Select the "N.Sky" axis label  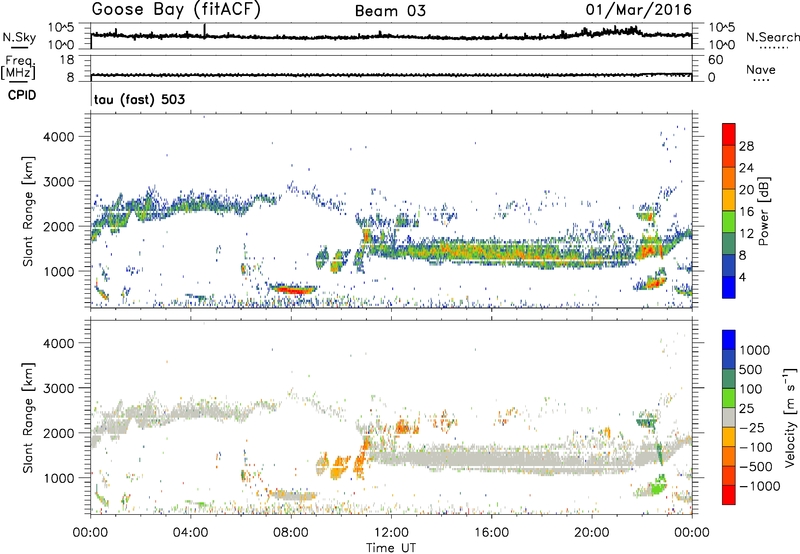pos(19,37)
